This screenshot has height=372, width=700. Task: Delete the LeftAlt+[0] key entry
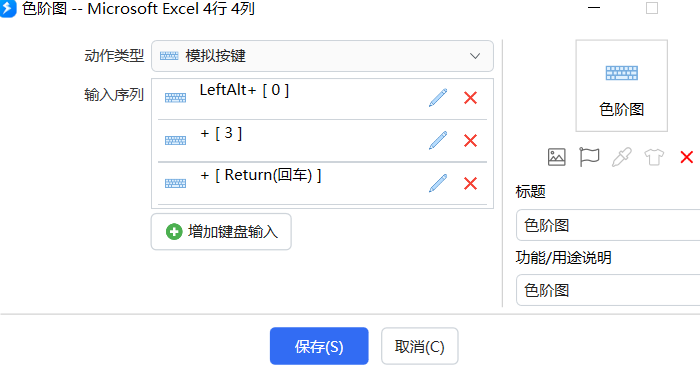[470, 98]
